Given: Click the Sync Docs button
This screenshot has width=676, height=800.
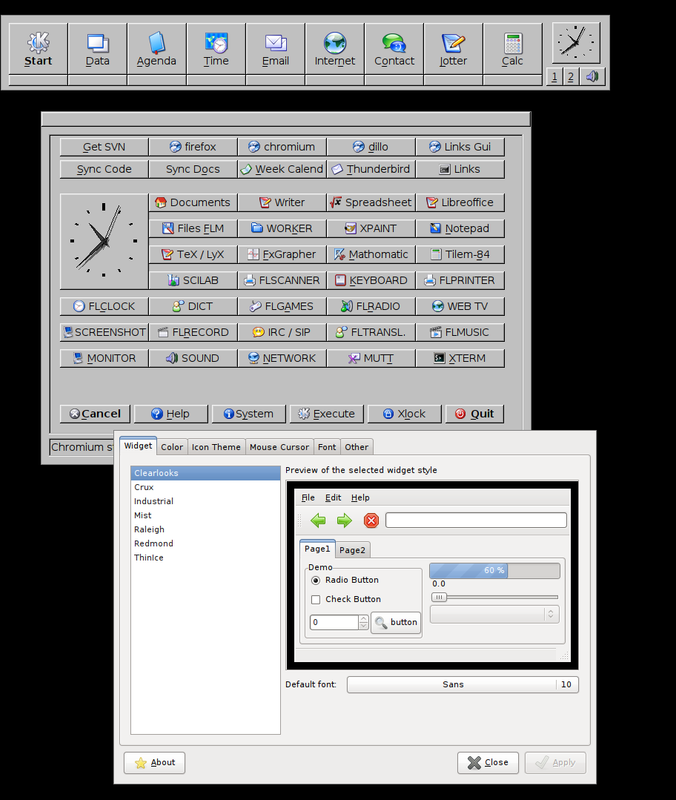Looking at the screenshot, I should 193,169.
